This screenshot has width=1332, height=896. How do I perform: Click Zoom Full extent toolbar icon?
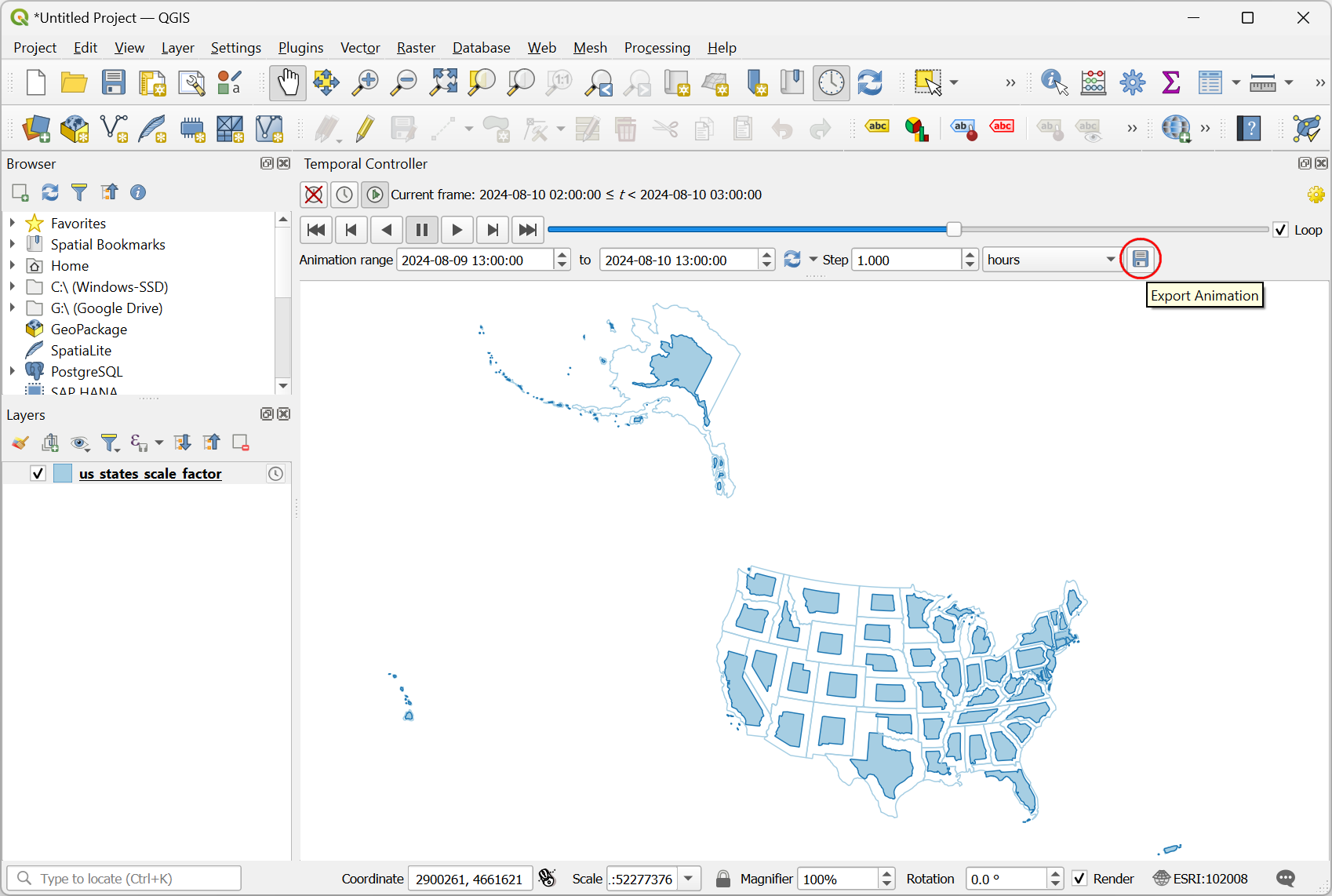click(x=443, y=82)
